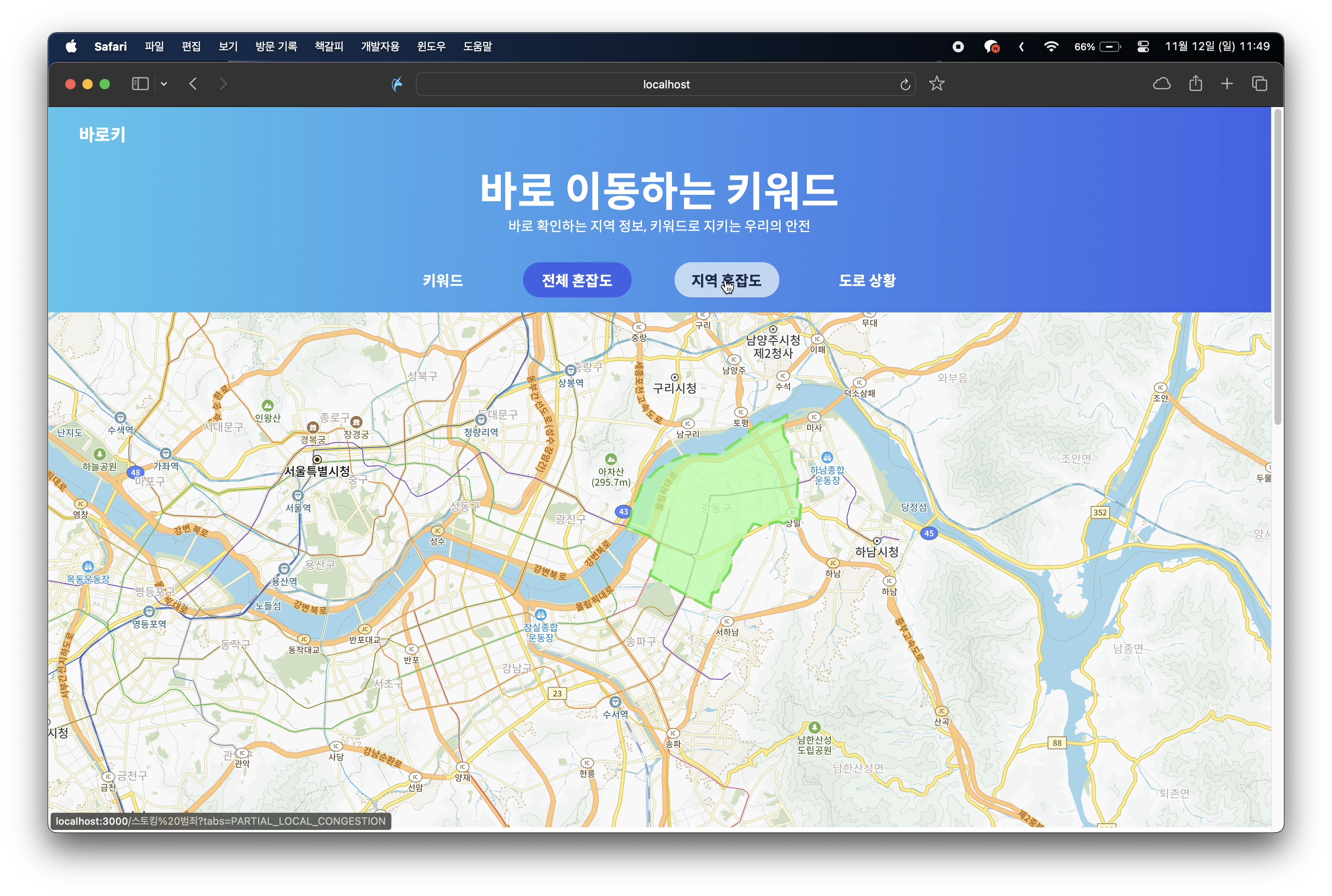
Task: Switch to the 키워드 tab
Action: tap(442, 280)
